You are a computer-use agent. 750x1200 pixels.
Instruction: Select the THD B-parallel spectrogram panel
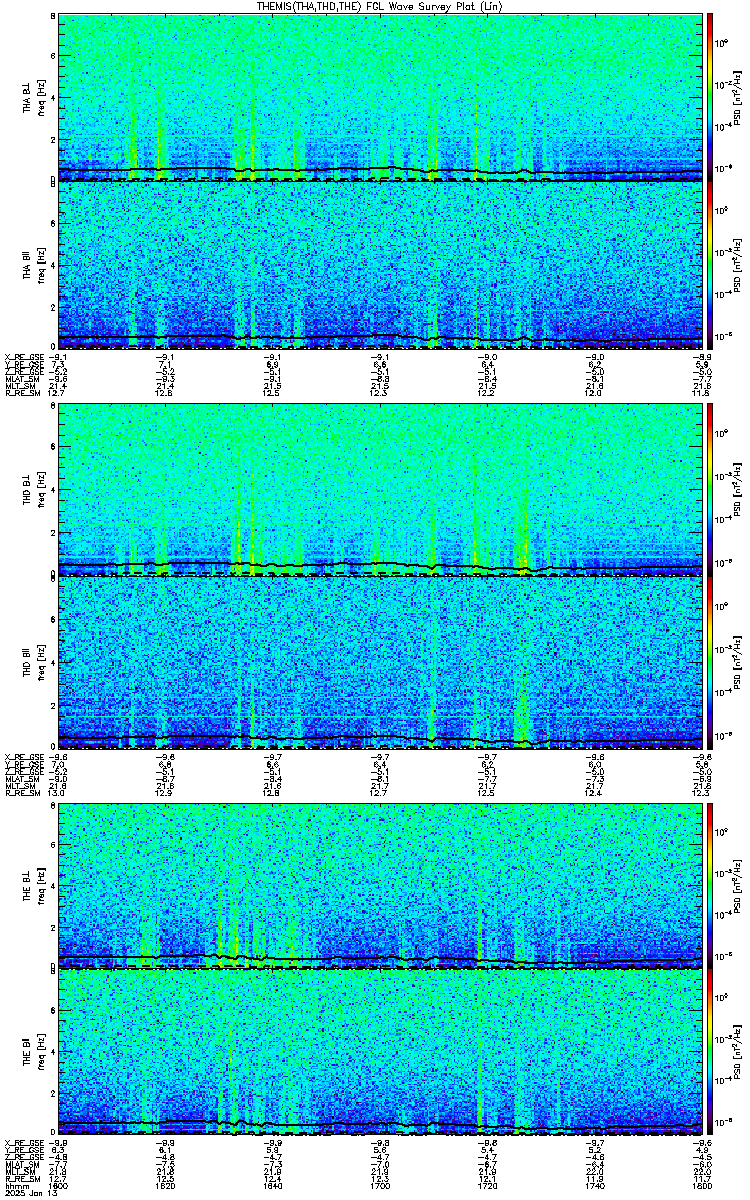[381, 661]
